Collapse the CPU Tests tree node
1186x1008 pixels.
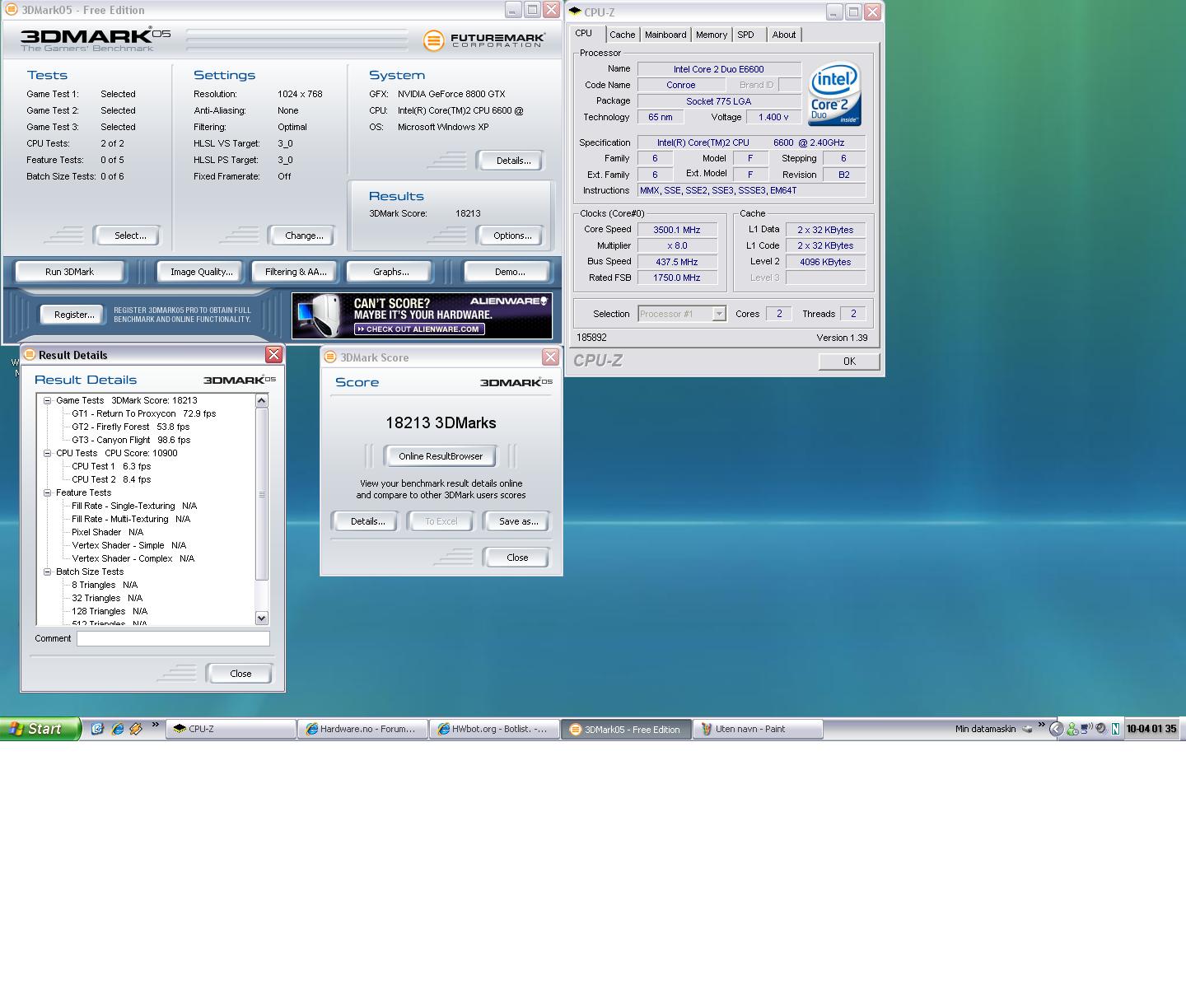[x=47, y=453]
